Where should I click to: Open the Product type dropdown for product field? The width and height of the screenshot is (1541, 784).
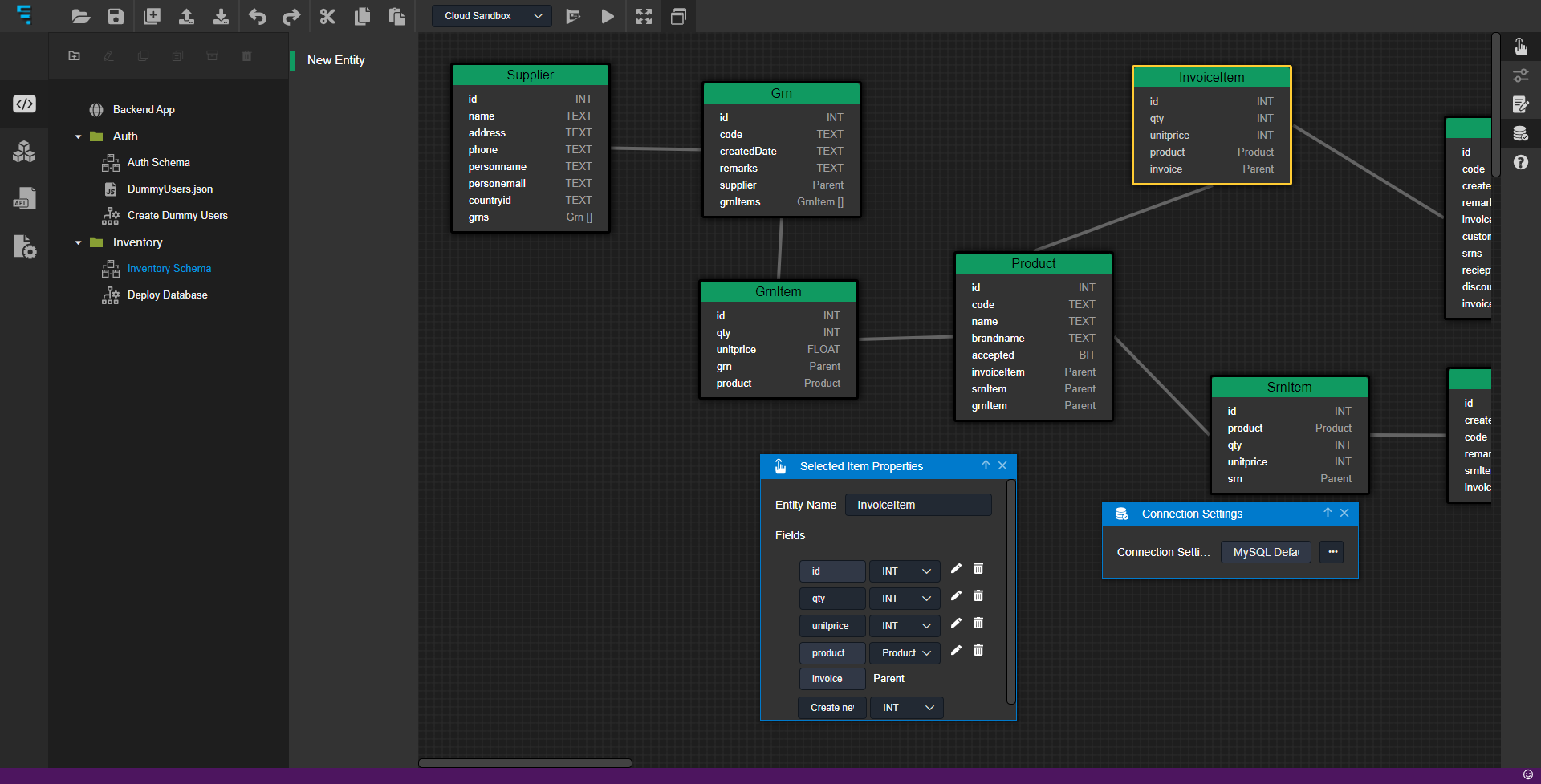pyautogui.click(x=905, y=653)
